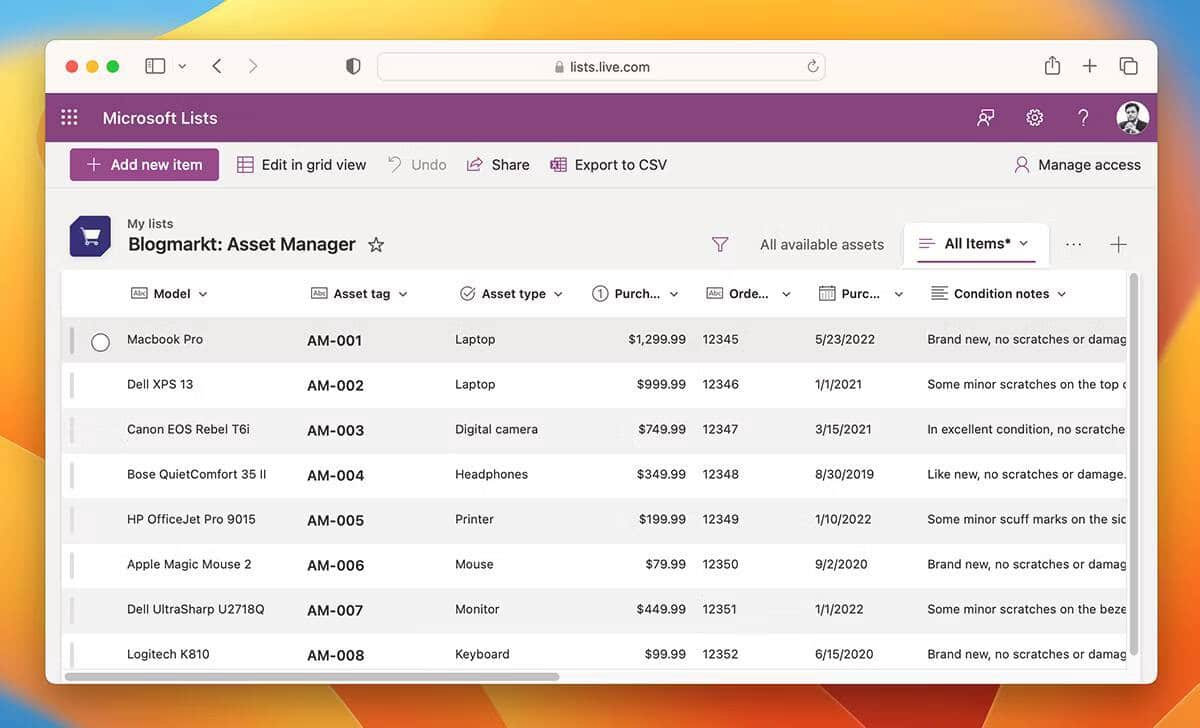1200x728 pixels.
Task: Open the Model column dropdown
Action: 202,294
